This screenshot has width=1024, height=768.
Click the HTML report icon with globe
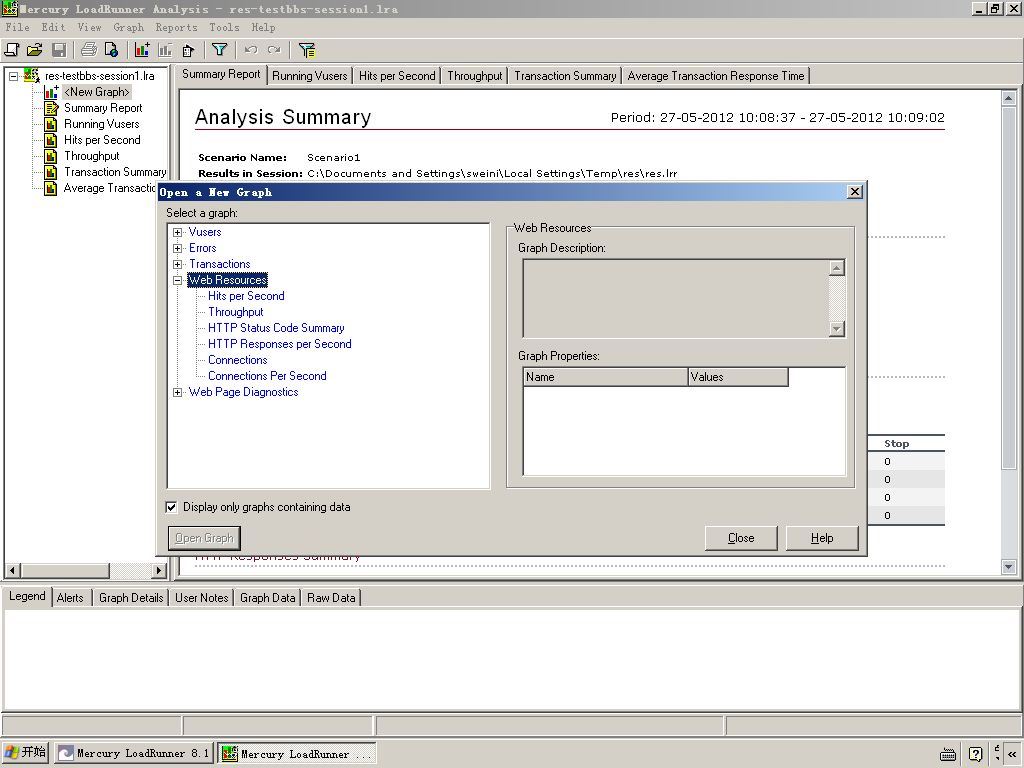(x=112, y=50)
